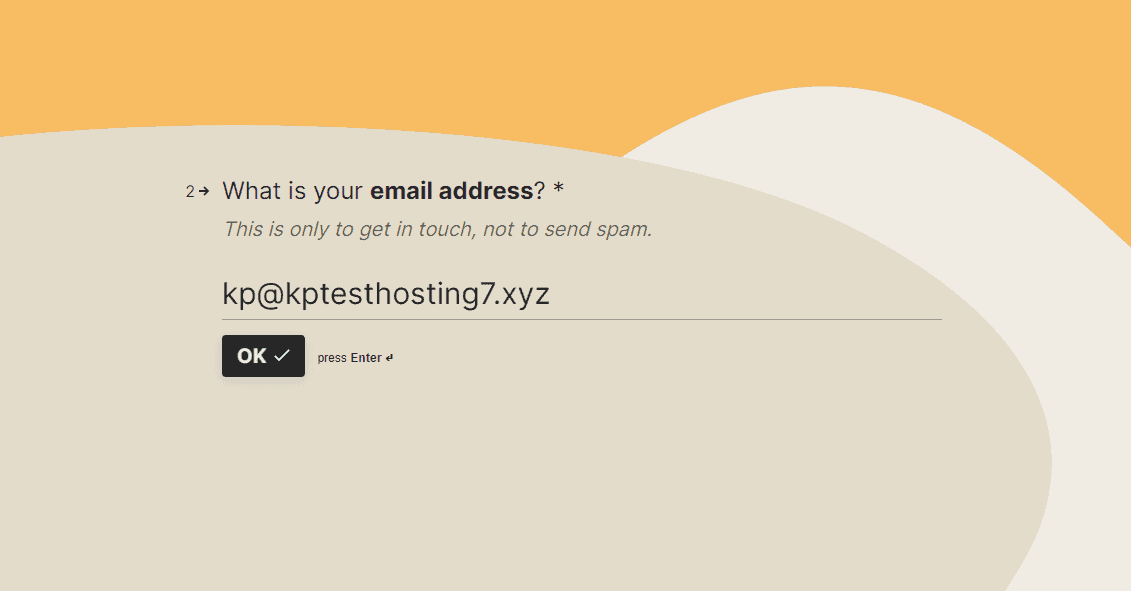Click the bold "Enter" hint word

pyautogui.click(x=366, y=358)
